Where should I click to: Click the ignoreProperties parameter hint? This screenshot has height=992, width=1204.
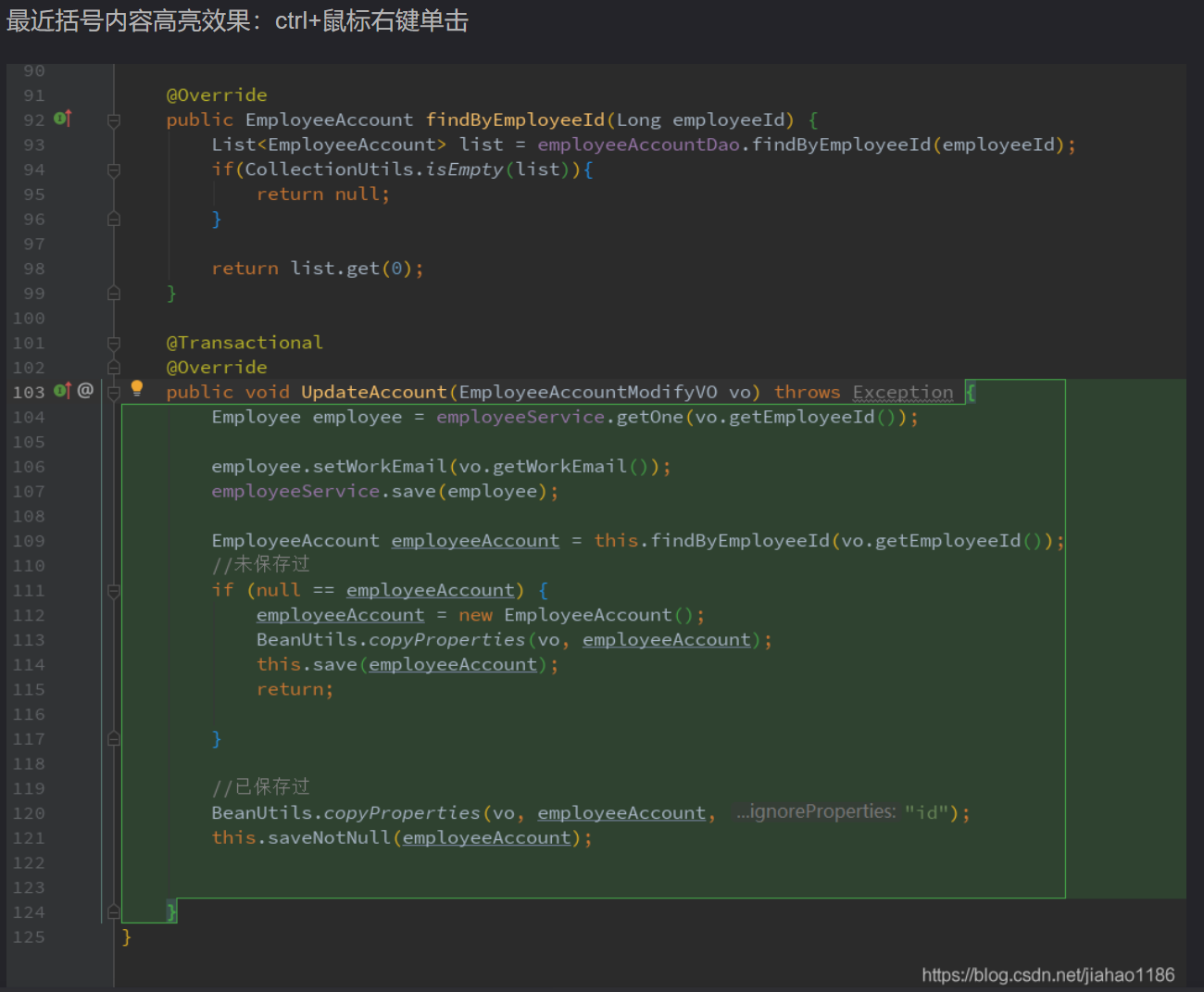click(815, 812)
